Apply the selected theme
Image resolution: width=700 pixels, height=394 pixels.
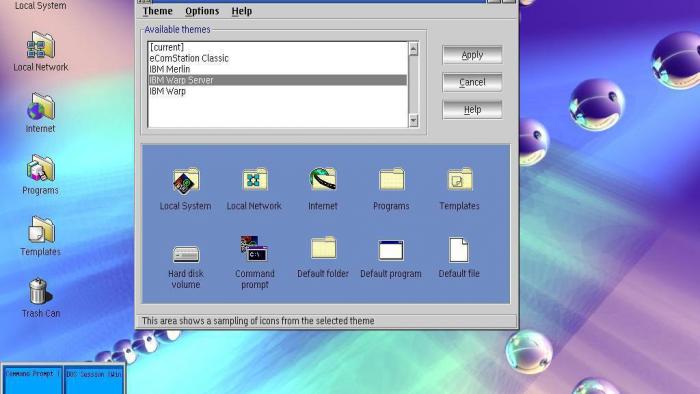pos(472,55)
